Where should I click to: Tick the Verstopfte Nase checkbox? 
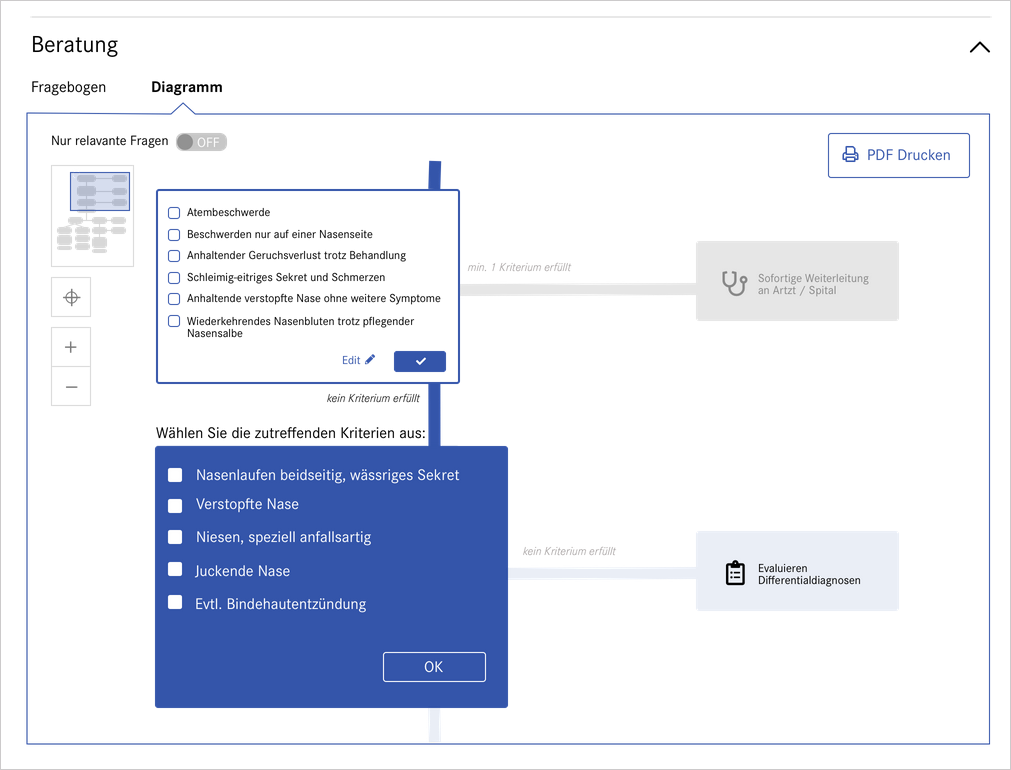pos(175,505)
